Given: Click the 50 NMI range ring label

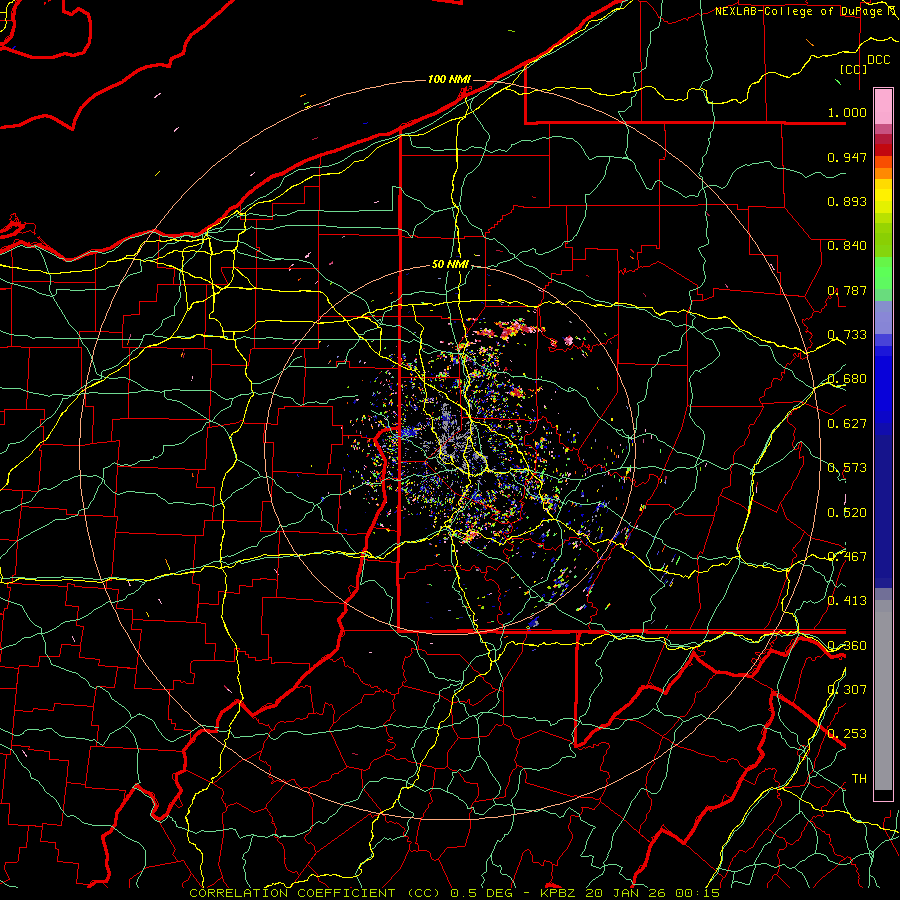Looking at the screenshot, I should click(x=451, y=265).
